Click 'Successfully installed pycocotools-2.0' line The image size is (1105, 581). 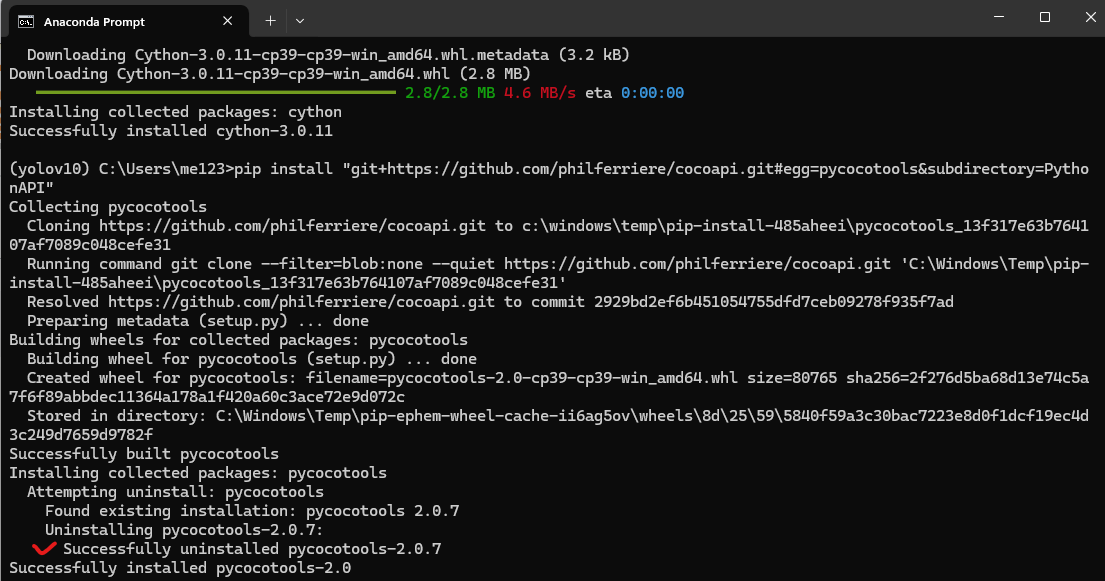click(x=180, y=568)
